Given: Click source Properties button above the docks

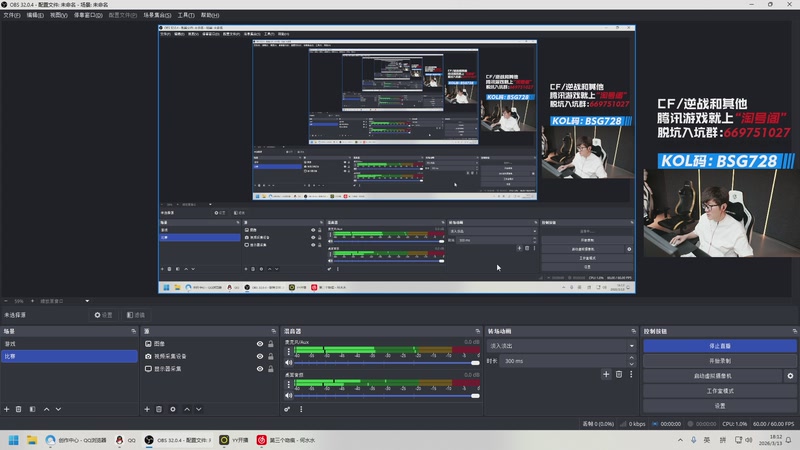Looking at the screenshot, I should pos(103,315).
